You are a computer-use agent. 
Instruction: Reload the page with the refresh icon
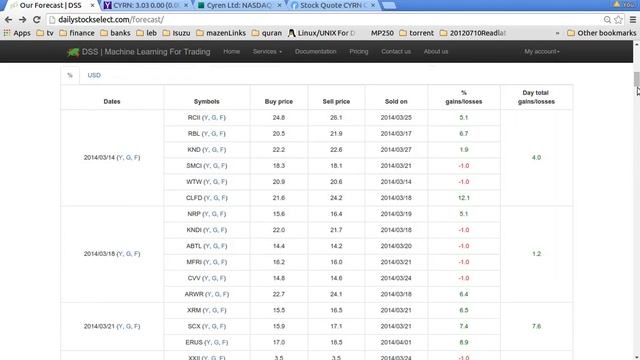(37, 20)
